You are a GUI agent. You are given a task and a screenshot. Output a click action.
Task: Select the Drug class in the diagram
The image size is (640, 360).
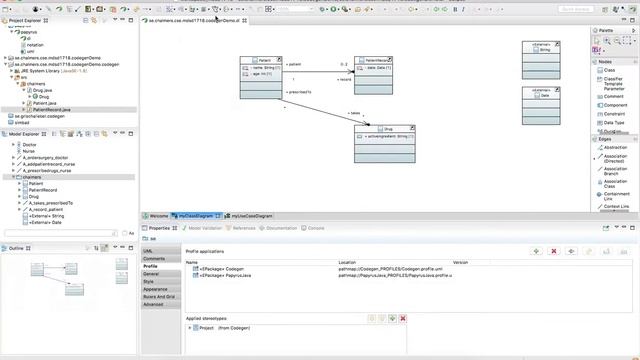384,144
